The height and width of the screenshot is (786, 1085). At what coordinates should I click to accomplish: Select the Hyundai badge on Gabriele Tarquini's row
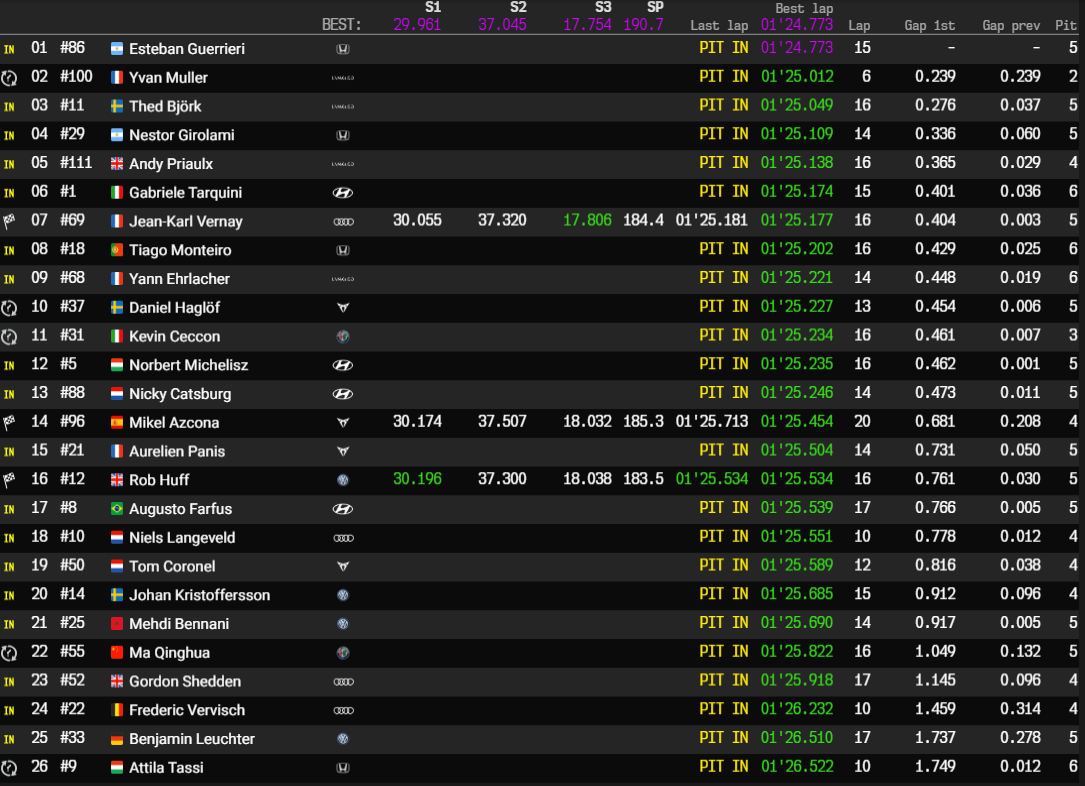344,192
